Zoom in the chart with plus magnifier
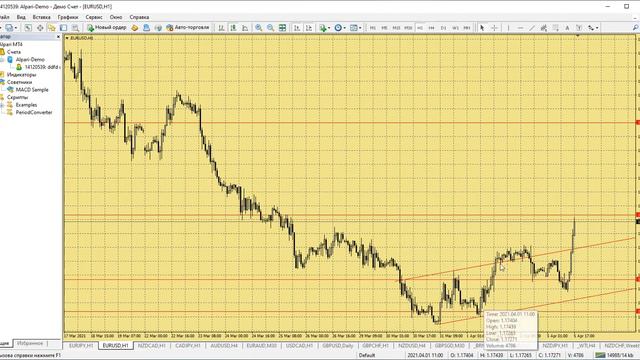Viewport: 640px width, 360px height. pyautogui.click(x=258, y=28)
